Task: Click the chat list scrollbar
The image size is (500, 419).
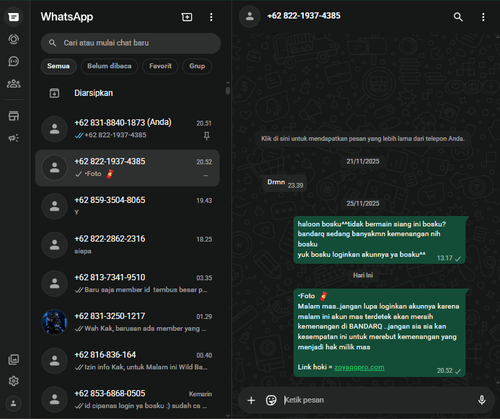Action: pyautogui.click(x=228, y=90)
